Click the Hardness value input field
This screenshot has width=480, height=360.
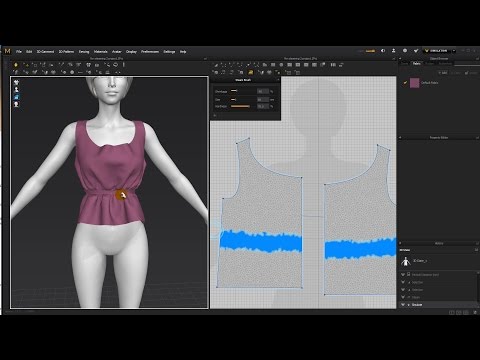(x=262, y=106)
